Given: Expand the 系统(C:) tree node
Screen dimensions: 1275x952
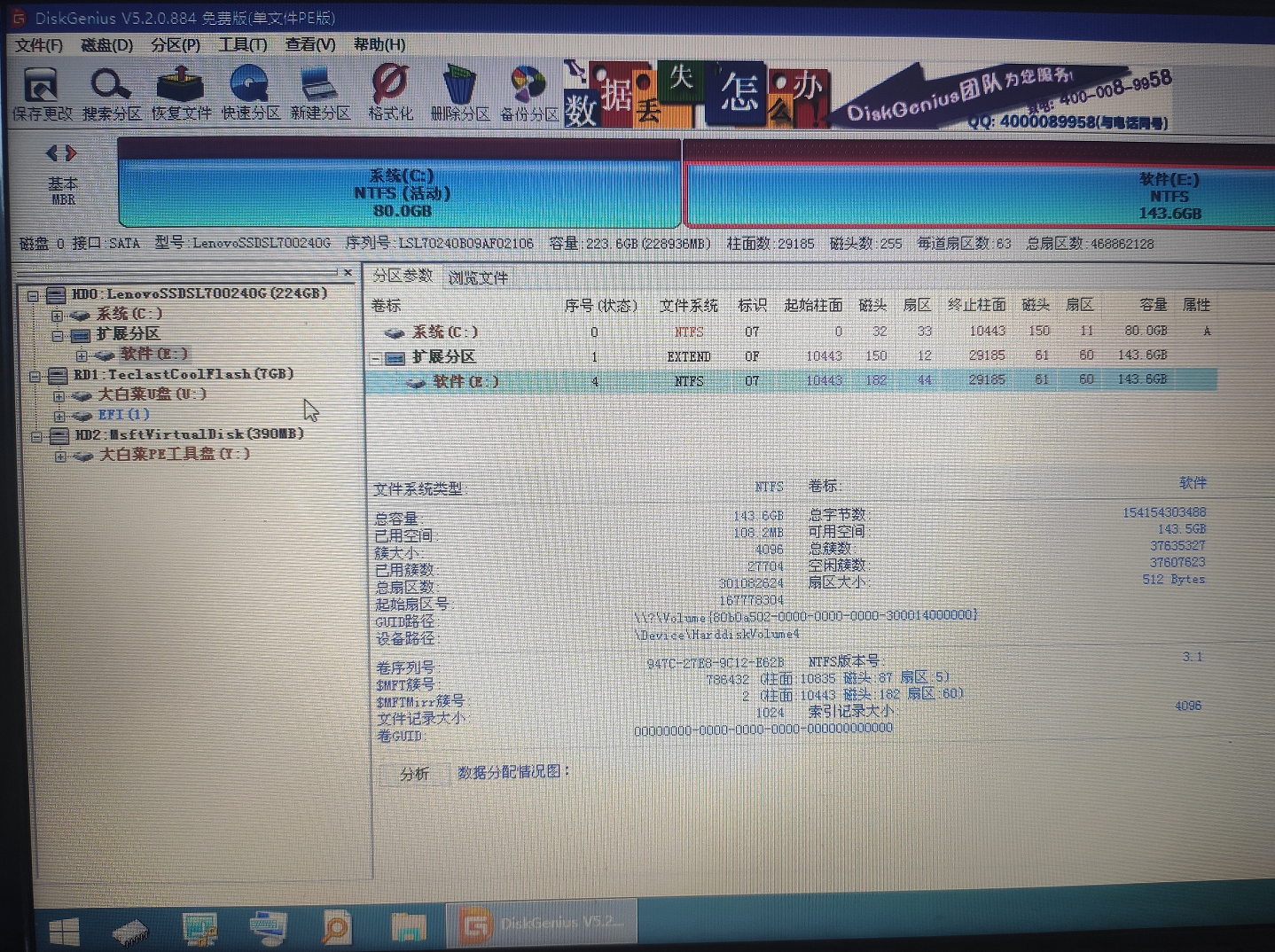Looking at the screenshot, I should point(57,316).
